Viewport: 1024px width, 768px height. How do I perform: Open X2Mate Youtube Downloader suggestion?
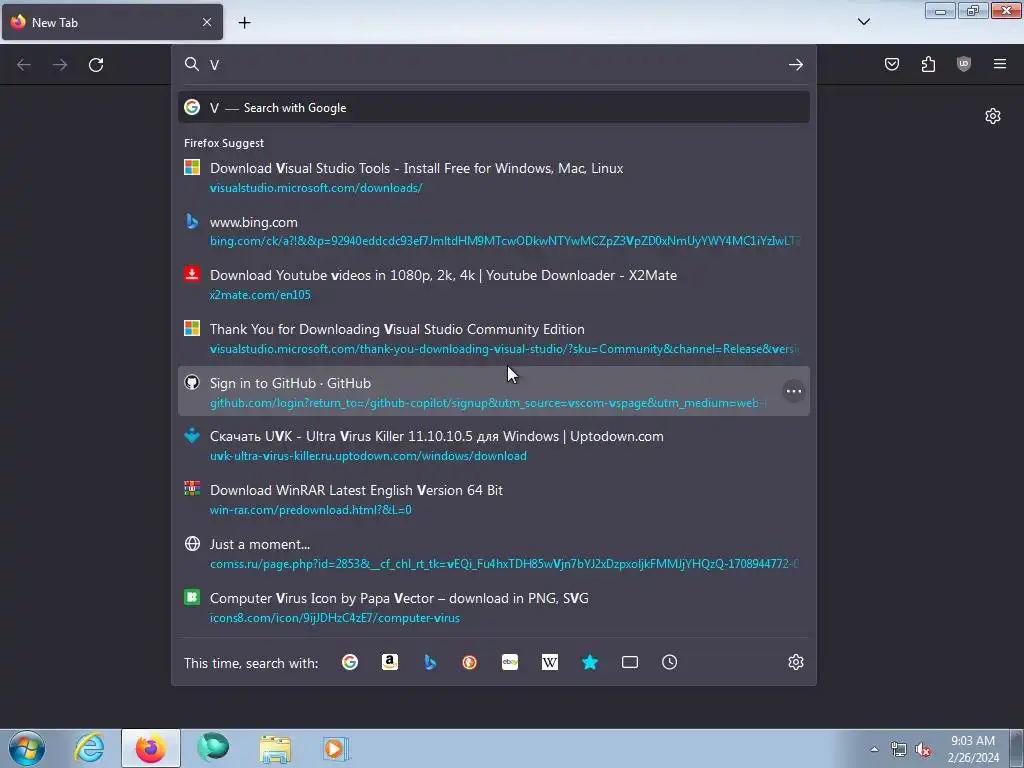pos(494,285)
